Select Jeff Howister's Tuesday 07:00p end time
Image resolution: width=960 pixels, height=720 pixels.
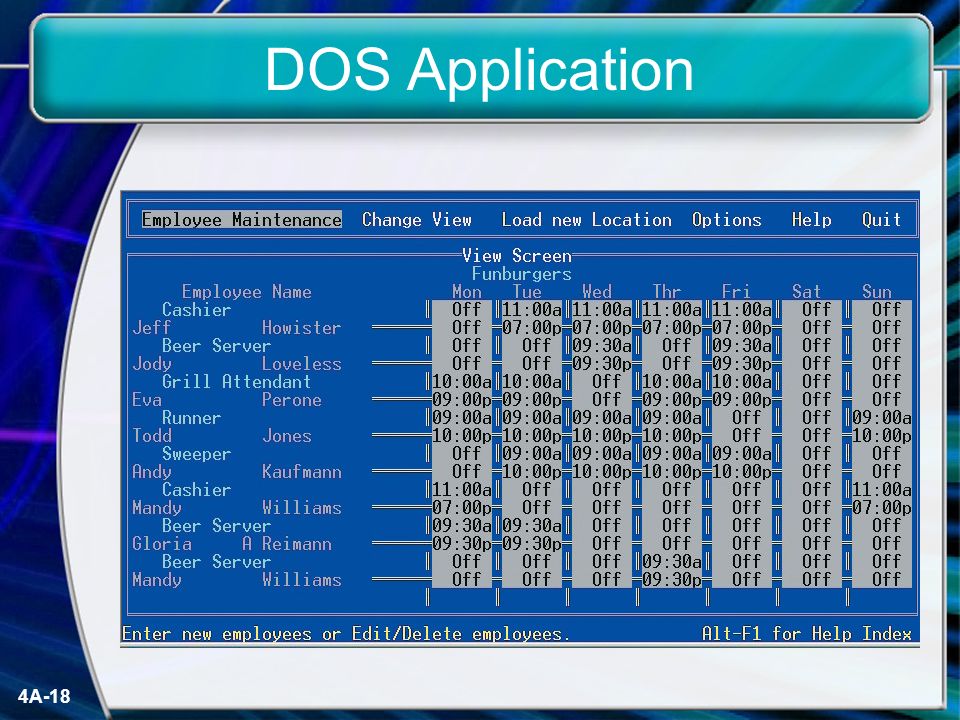(x=531, y=328)
